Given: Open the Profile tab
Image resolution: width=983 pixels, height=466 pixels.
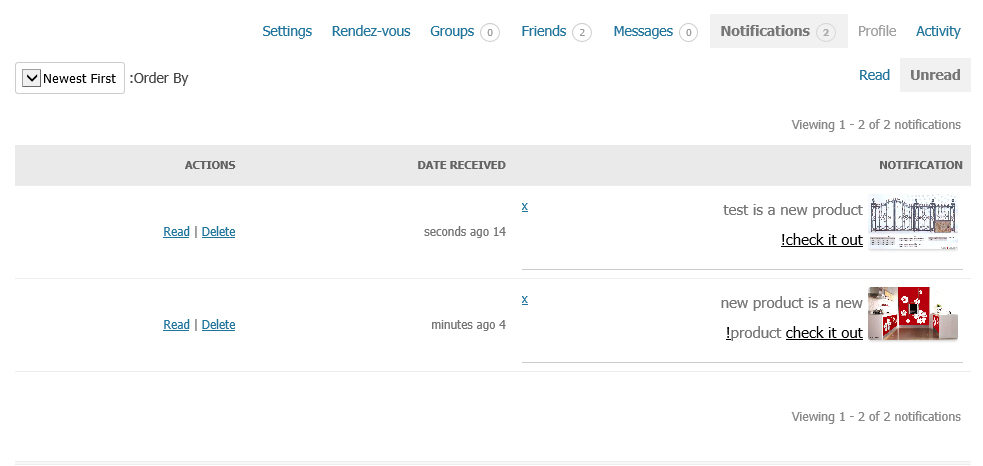Looking at the screenshot, I should coord(876,31).
